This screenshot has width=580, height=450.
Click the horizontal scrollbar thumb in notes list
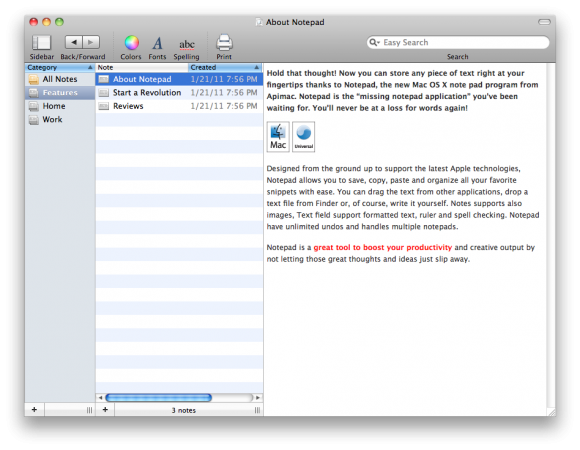(x=159, y=397)
